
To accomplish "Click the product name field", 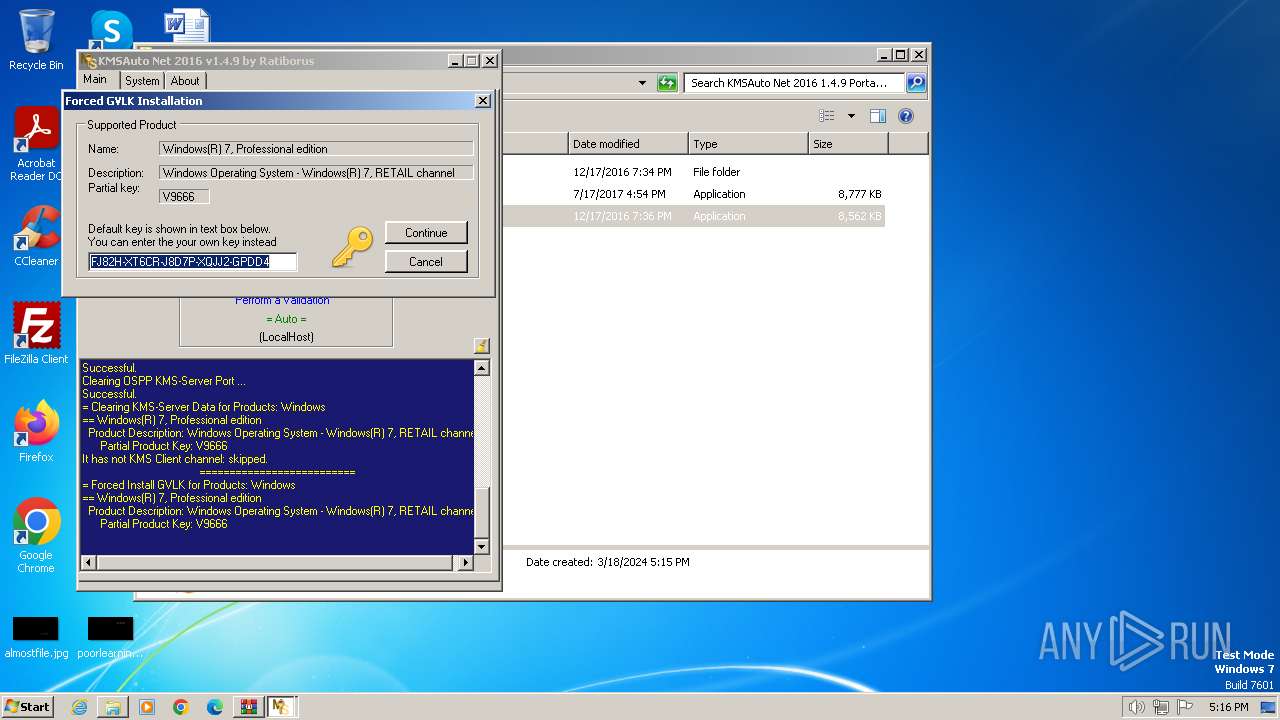I will (316, 149).
